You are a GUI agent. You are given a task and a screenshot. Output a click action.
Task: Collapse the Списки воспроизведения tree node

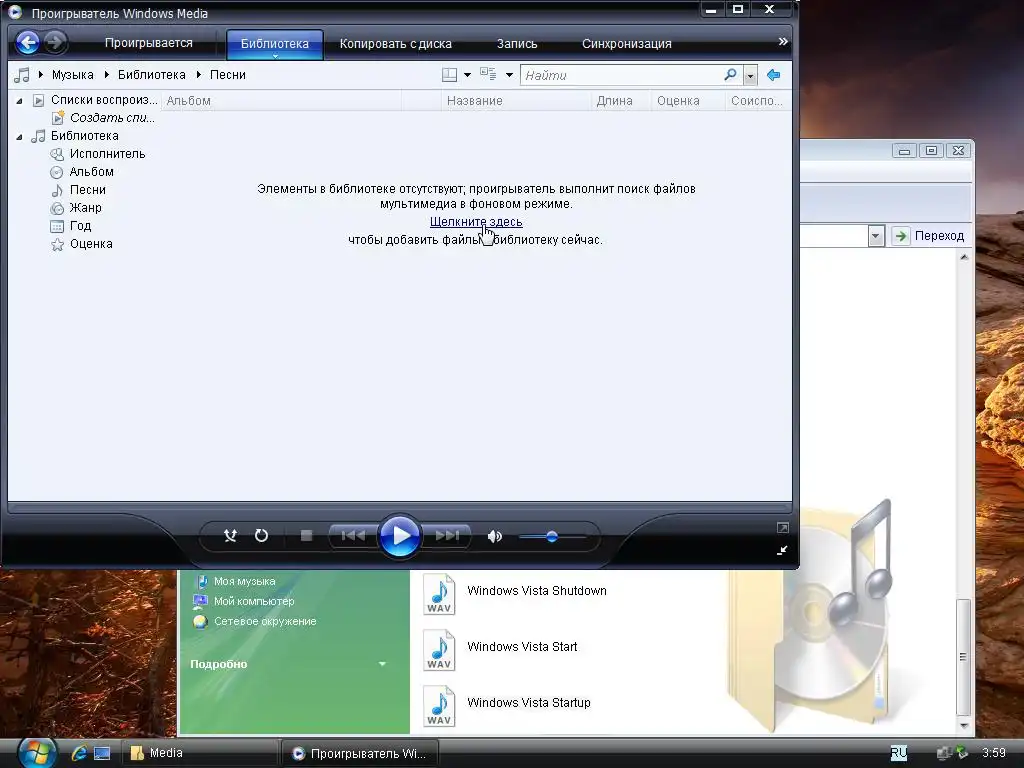click(x=20, y=101)
